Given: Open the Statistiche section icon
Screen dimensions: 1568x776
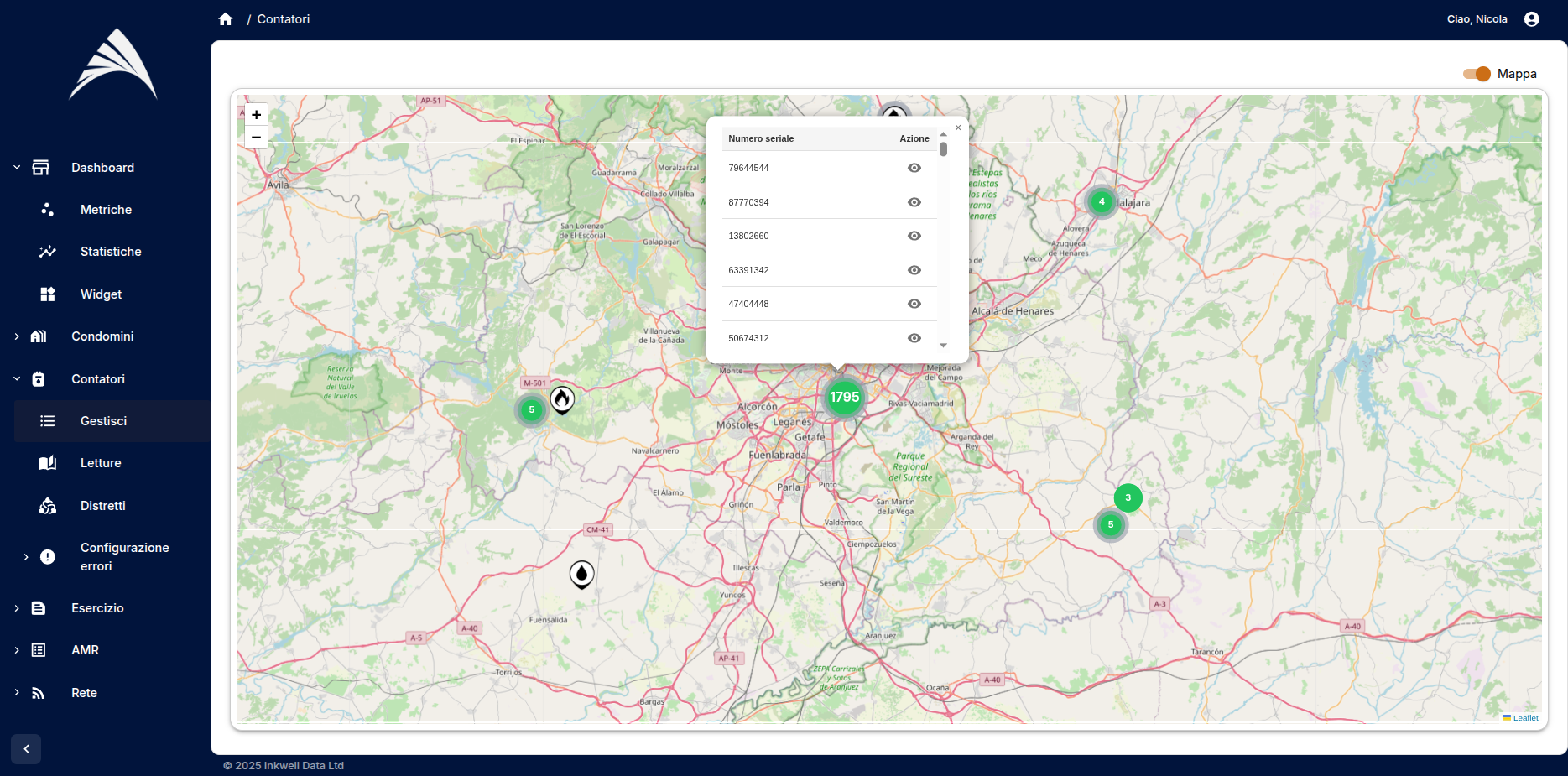Looking at the screenshot, I should pos(47,251).
